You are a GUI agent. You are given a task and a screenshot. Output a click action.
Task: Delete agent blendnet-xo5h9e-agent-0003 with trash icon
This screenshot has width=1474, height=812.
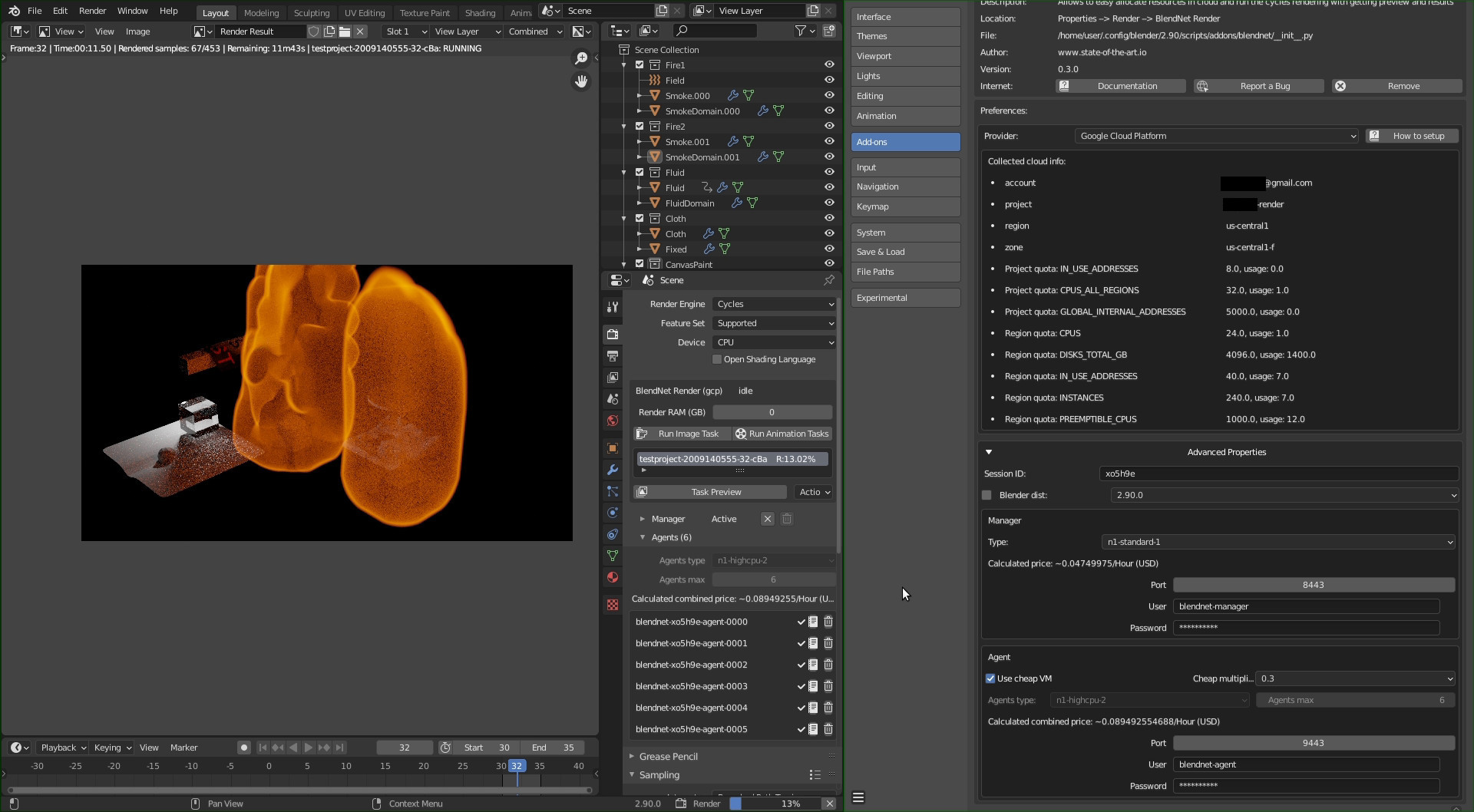pos(828,686)
